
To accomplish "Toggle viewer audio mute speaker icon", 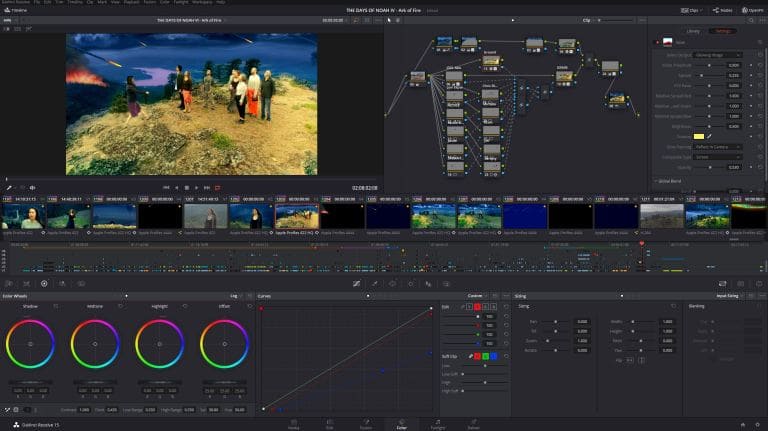I will 32,188.
